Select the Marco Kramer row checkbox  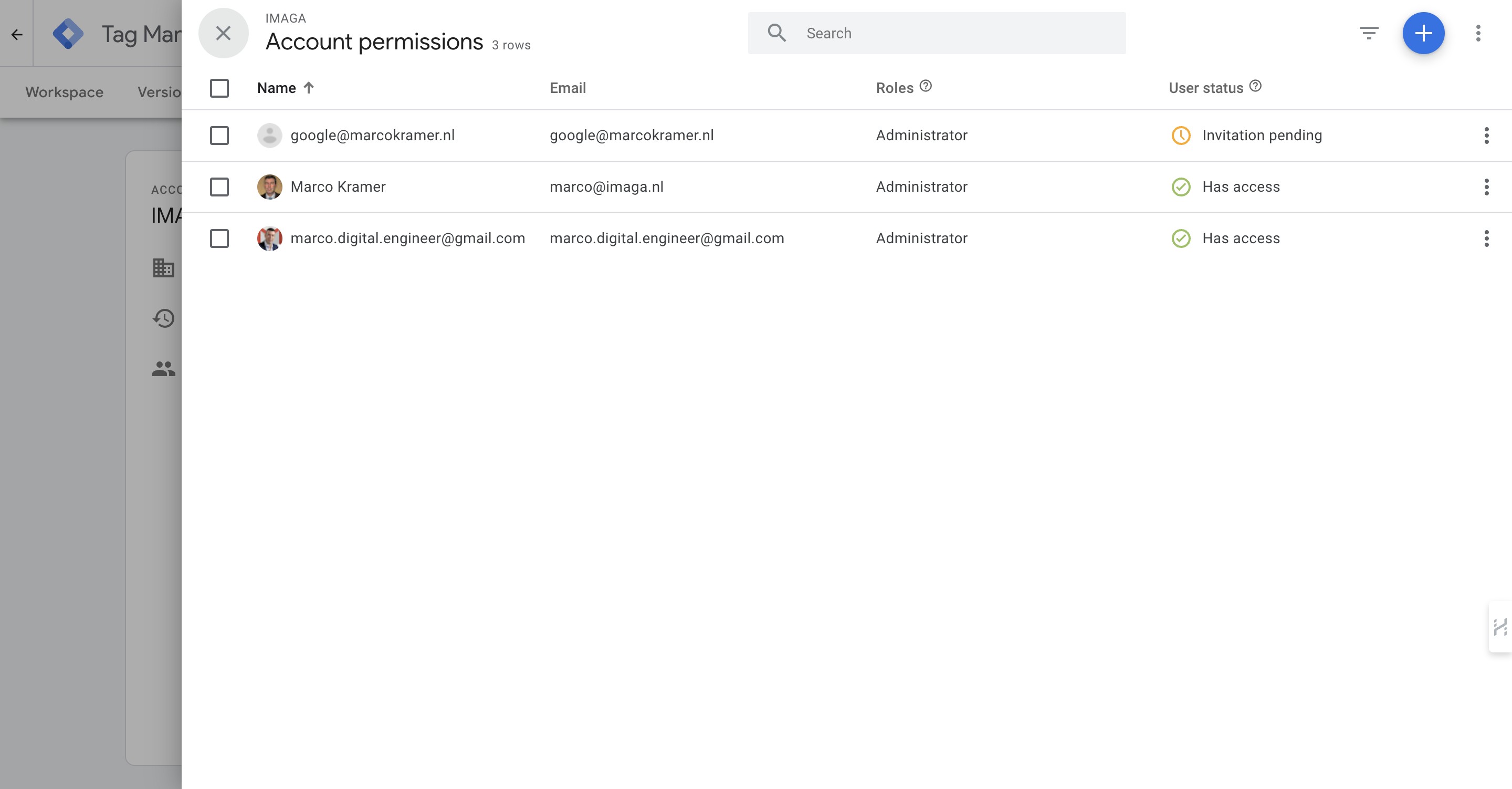(x=219, y=187)
